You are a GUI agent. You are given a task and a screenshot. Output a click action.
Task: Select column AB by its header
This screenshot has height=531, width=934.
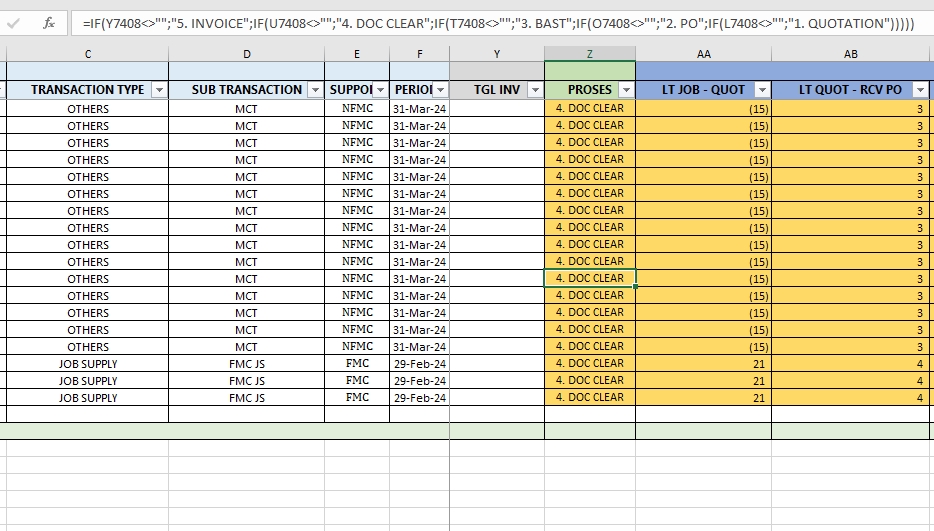coord(851,54)
